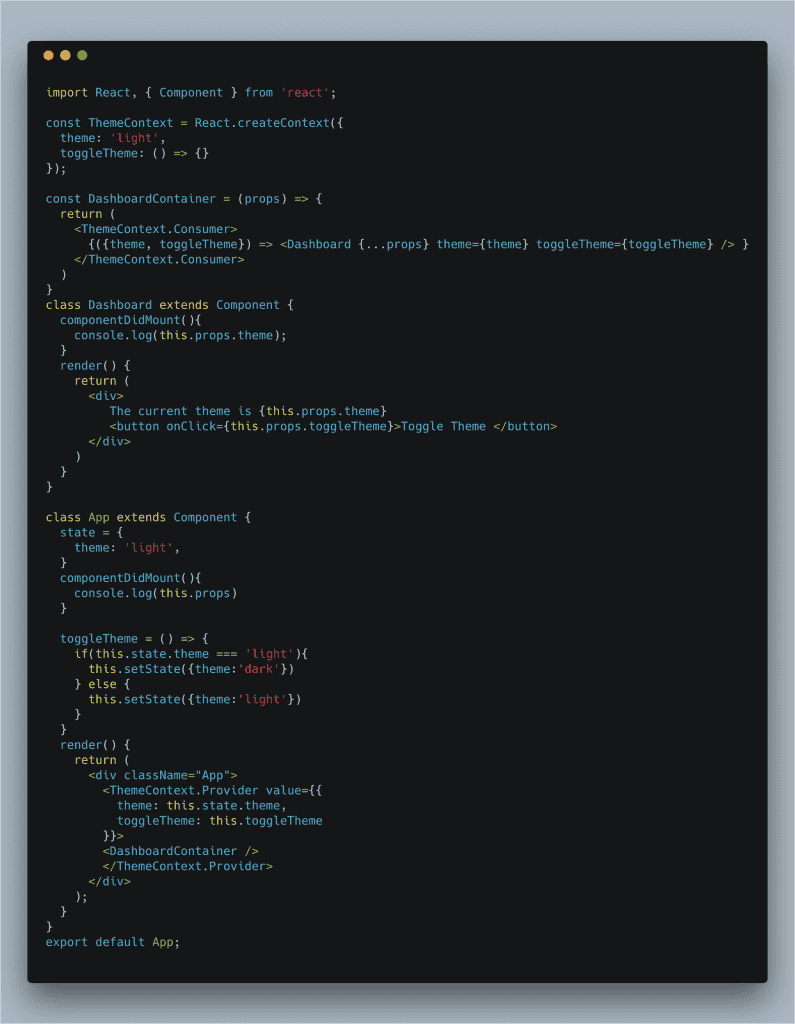
Task: Click the line "theme: this.state.theme,"
Action: 202,806
